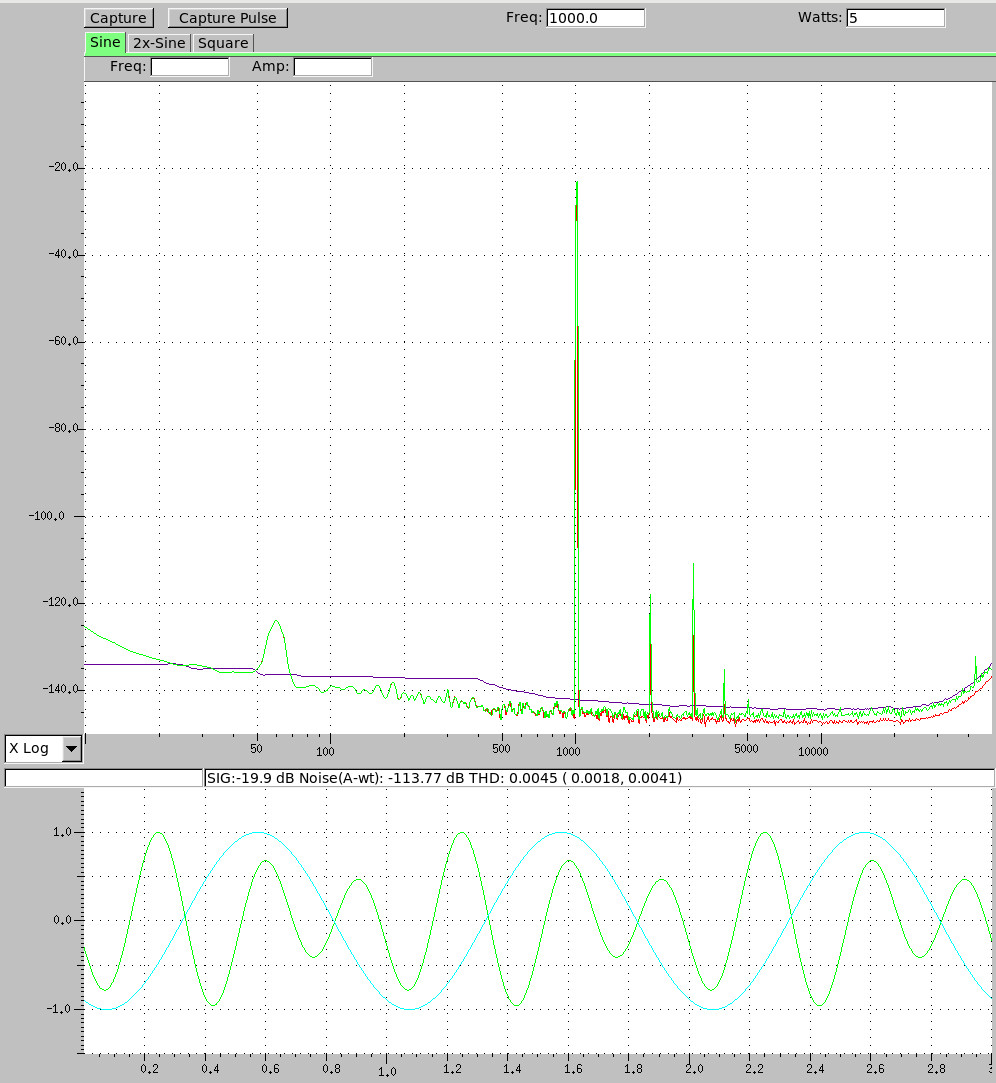The width and height of the screenshot is (996, 1083).
Task: Click the empty Freq field in Sine tab
Action: (x=190, y=67)
